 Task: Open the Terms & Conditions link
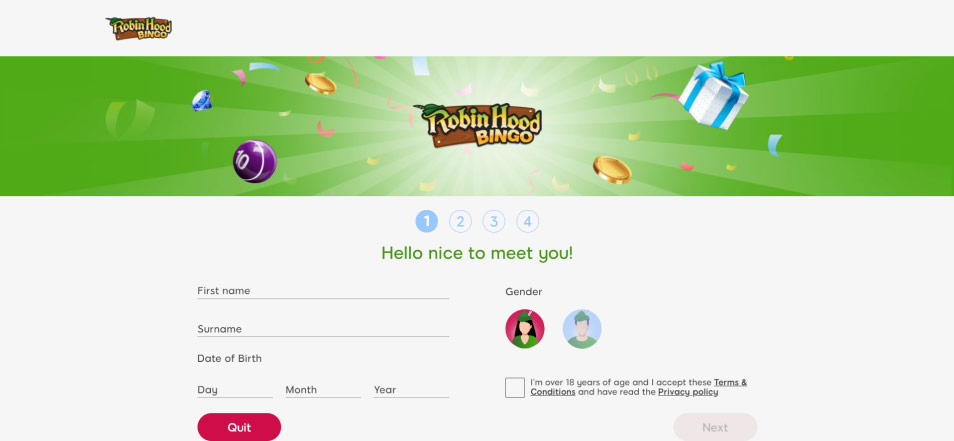click(639, 387)
